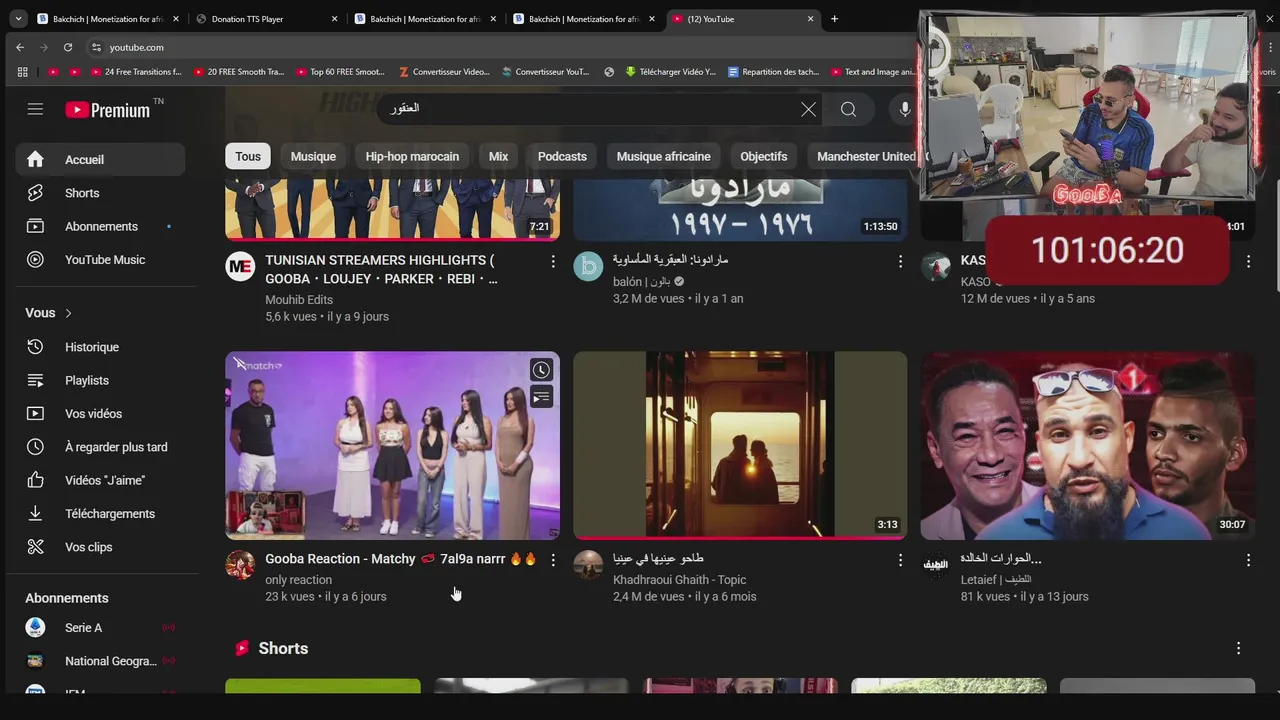Clear the search box with the X

808,110
